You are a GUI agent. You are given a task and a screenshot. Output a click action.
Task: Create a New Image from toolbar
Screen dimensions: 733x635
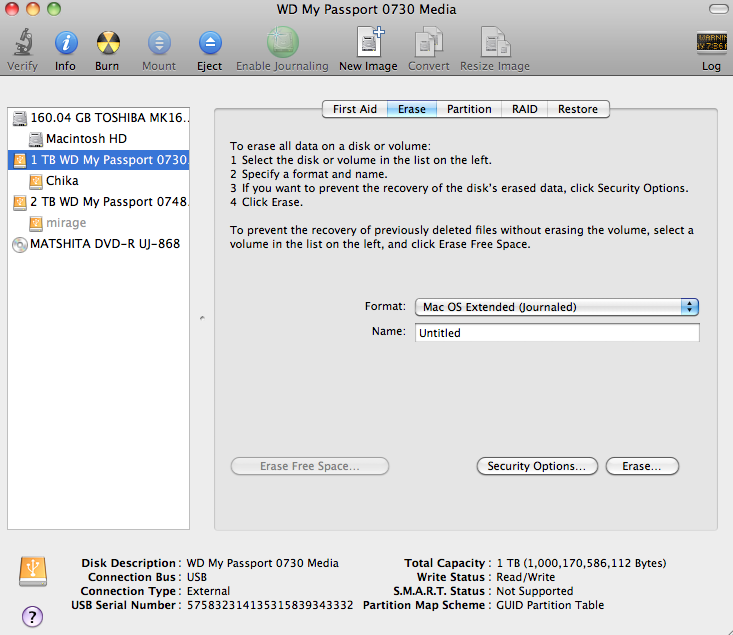tap(369, 42)
